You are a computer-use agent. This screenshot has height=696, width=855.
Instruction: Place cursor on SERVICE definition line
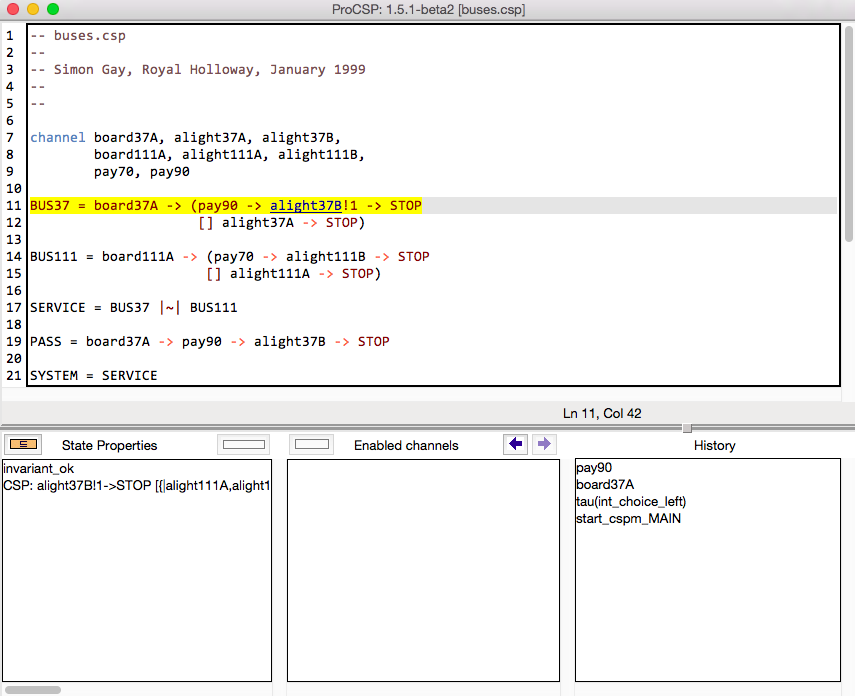pos(133,308)
